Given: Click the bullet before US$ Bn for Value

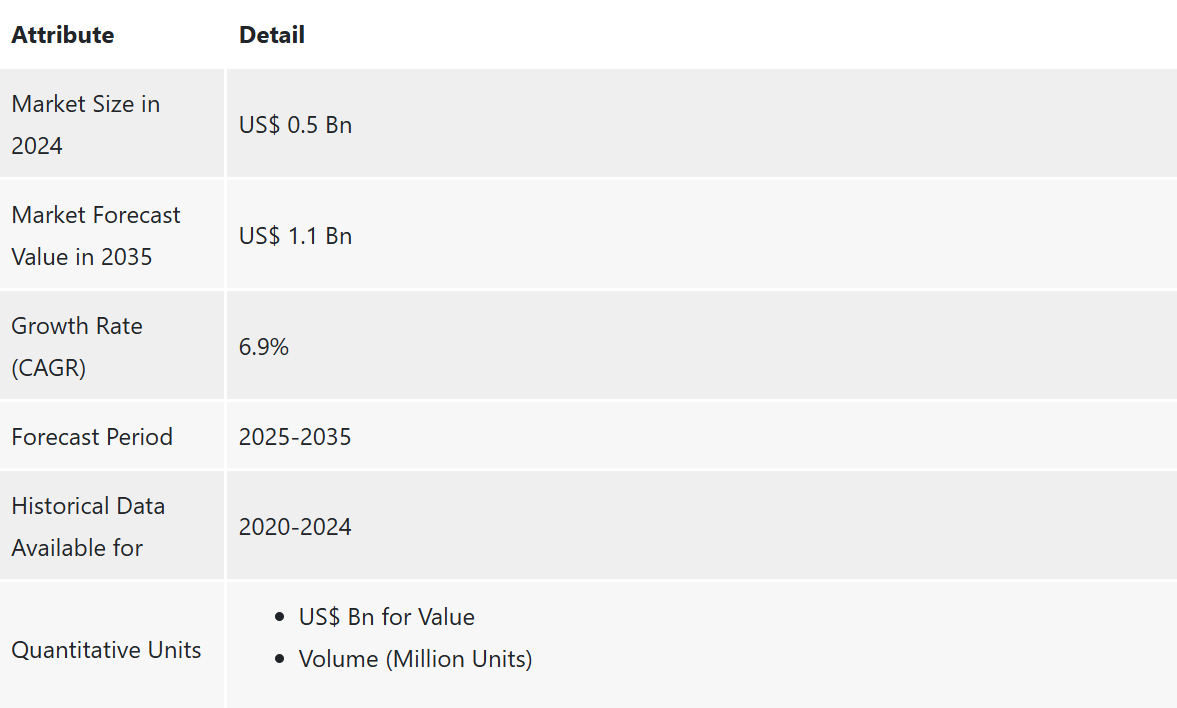Looking at the screenshot, I should coord(280,617).
